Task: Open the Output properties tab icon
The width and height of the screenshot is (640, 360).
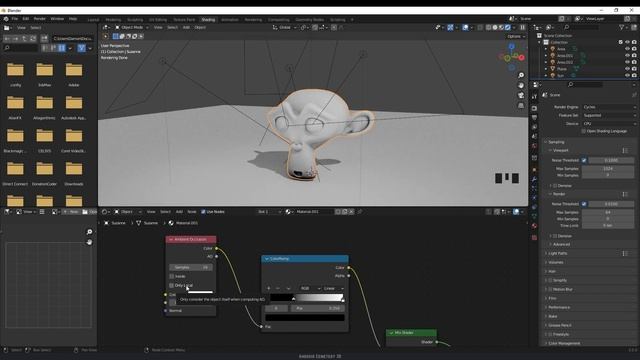Action: click(x=534, y=118)
